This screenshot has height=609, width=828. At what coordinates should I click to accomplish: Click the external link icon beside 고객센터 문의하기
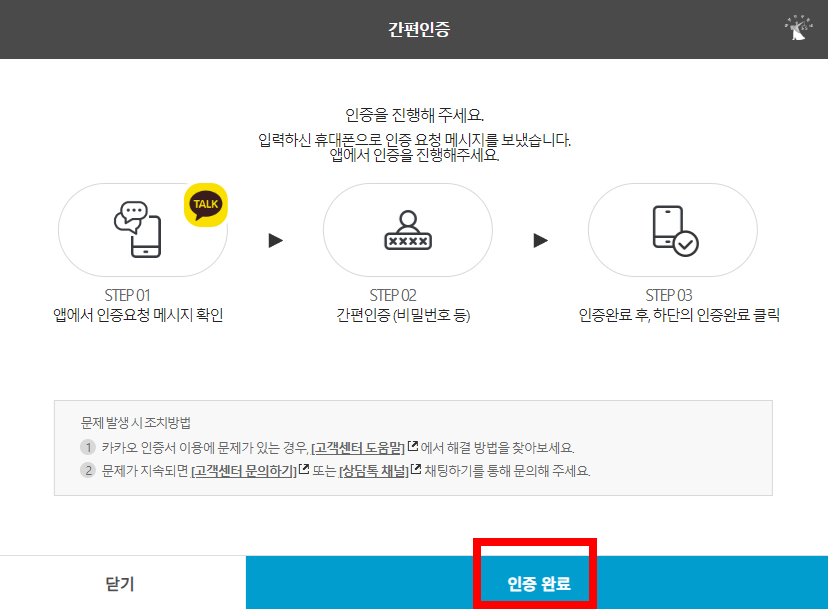click(302, 470)
